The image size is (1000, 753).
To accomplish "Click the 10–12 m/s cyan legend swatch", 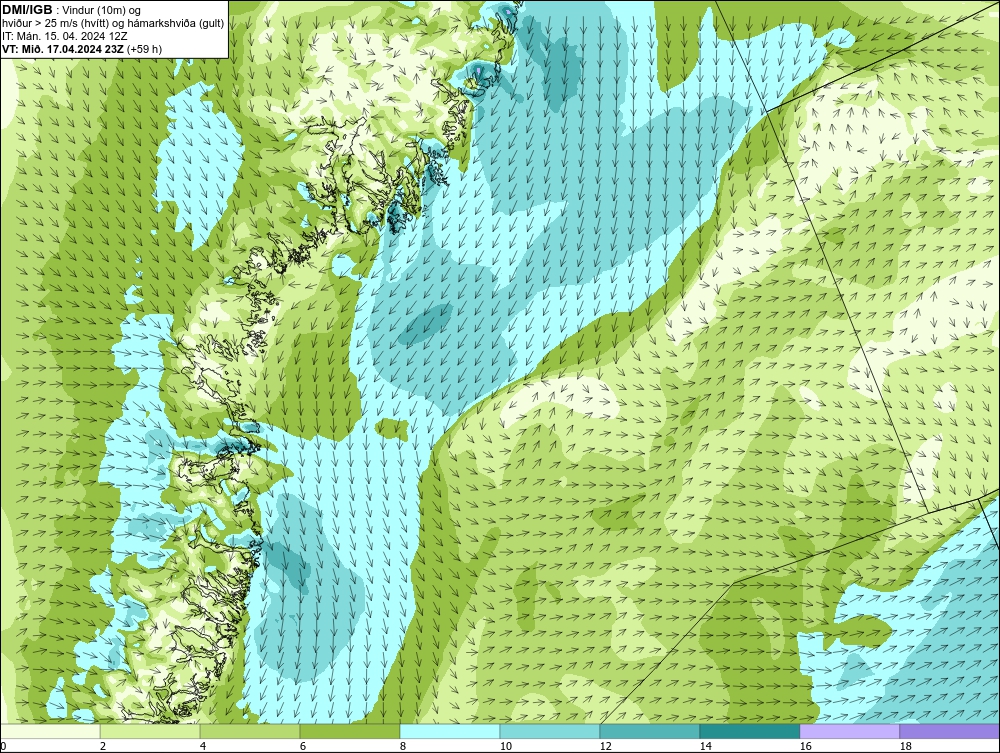I will [x=550, y=731].
